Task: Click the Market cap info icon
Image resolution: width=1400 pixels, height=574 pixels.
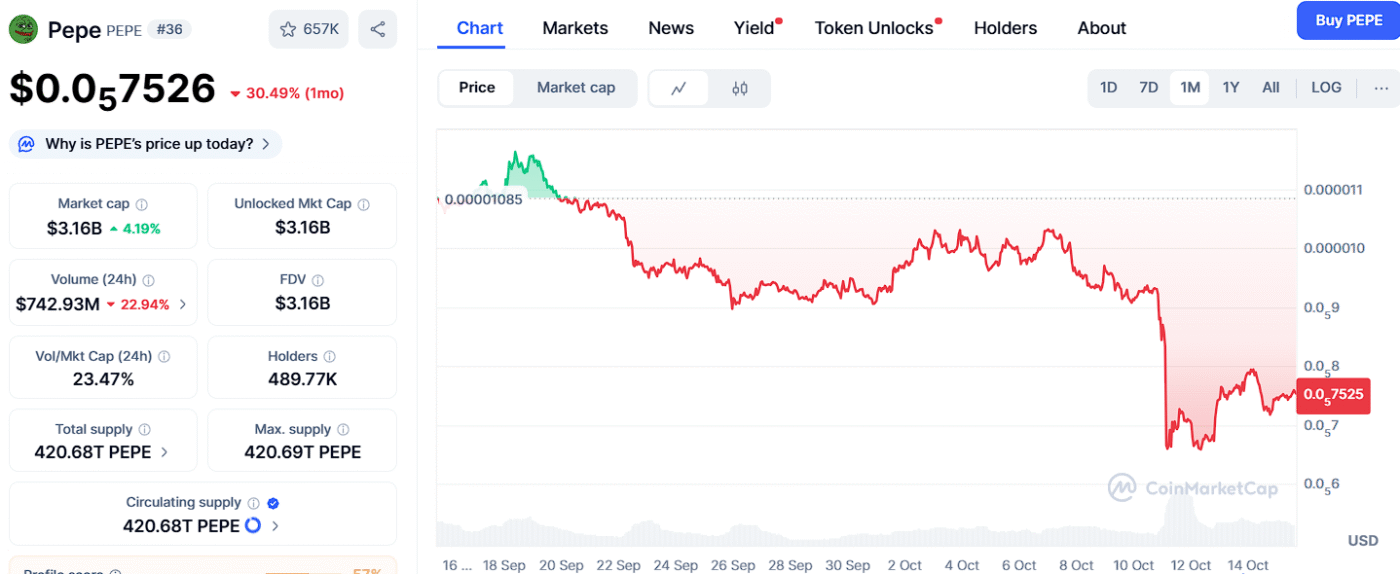Action: [142, 204]
